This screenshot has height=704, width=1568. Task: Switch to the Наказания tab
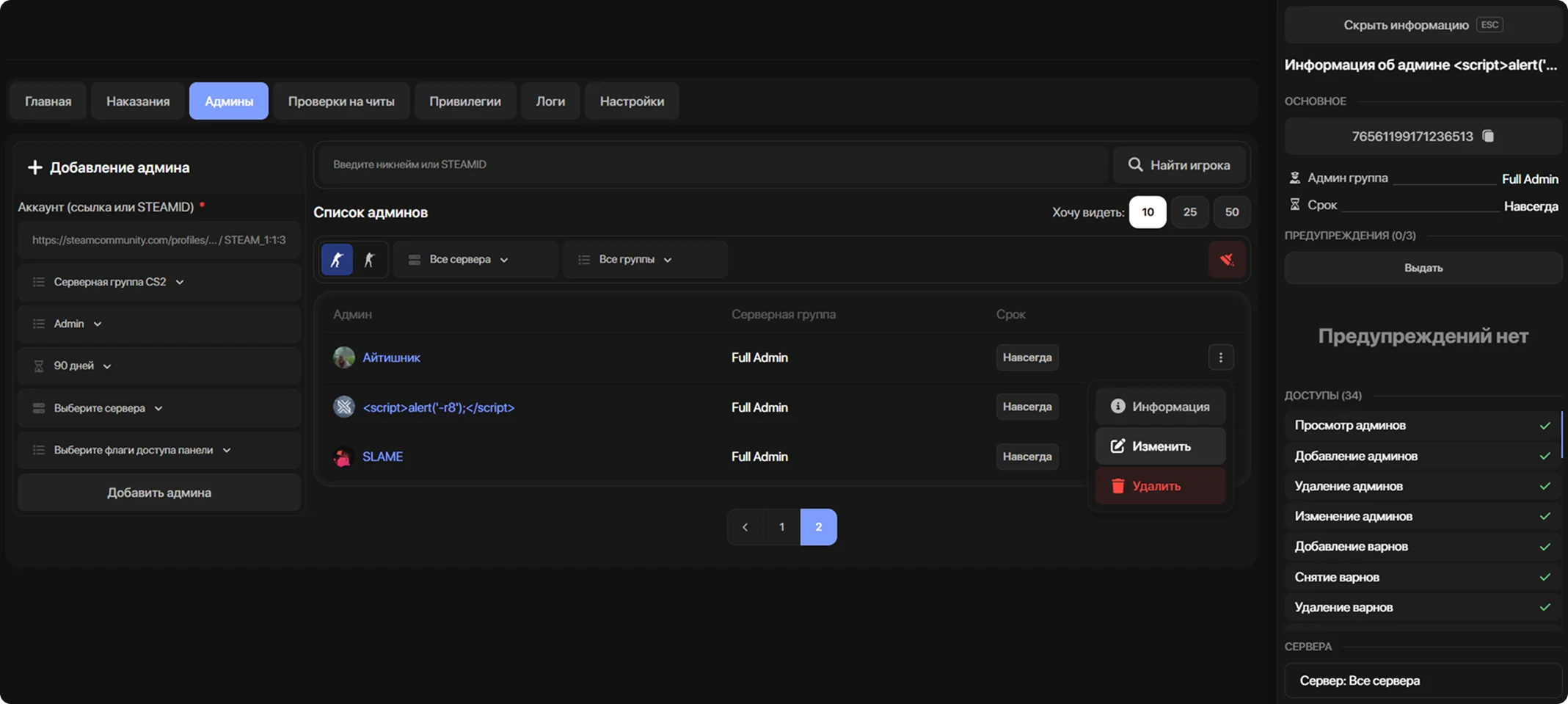pos(138,101)
